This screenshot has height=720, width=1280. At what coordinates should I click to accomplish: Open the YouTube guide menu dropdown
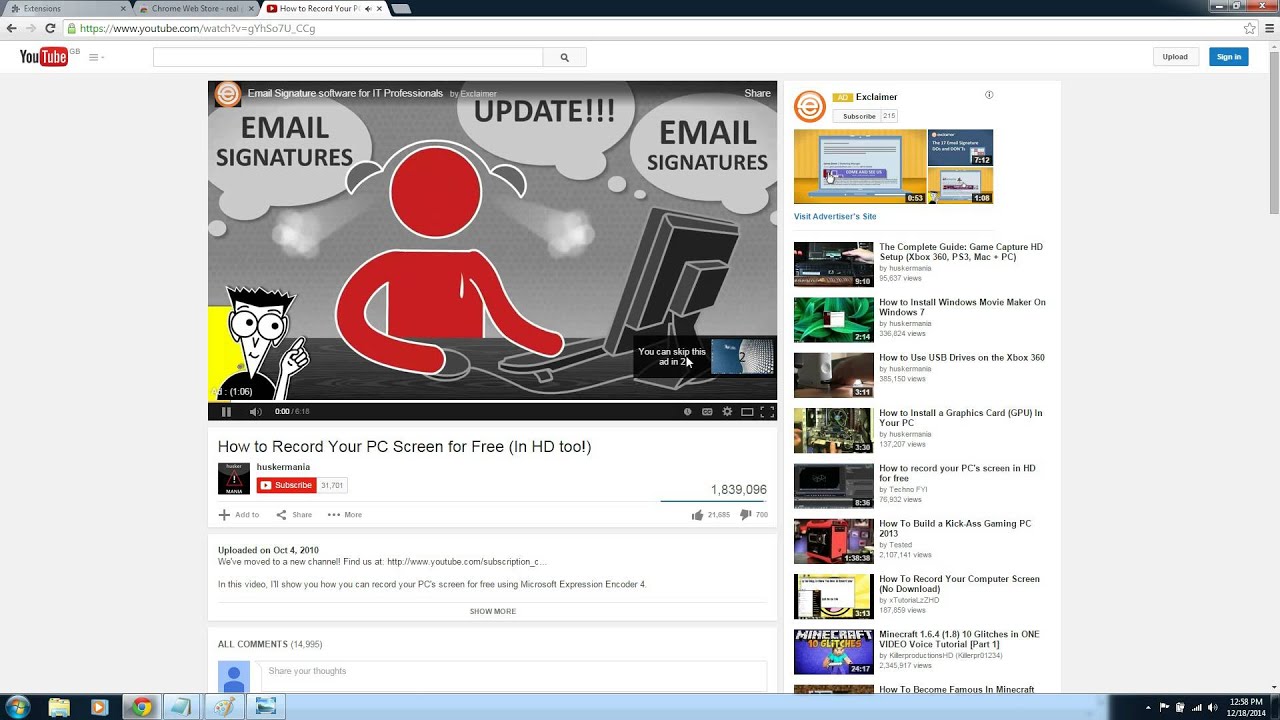(96, 57)
